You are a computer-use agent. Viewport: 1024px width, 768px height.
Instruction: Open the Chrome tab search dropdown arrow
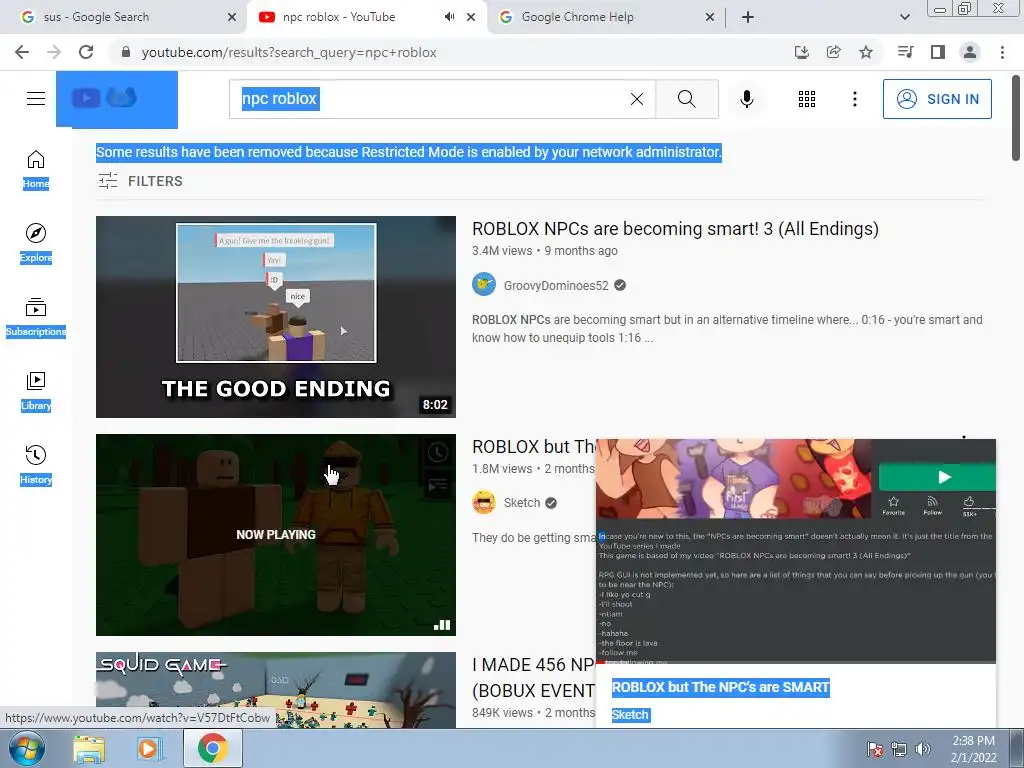(x=904, y=17)
